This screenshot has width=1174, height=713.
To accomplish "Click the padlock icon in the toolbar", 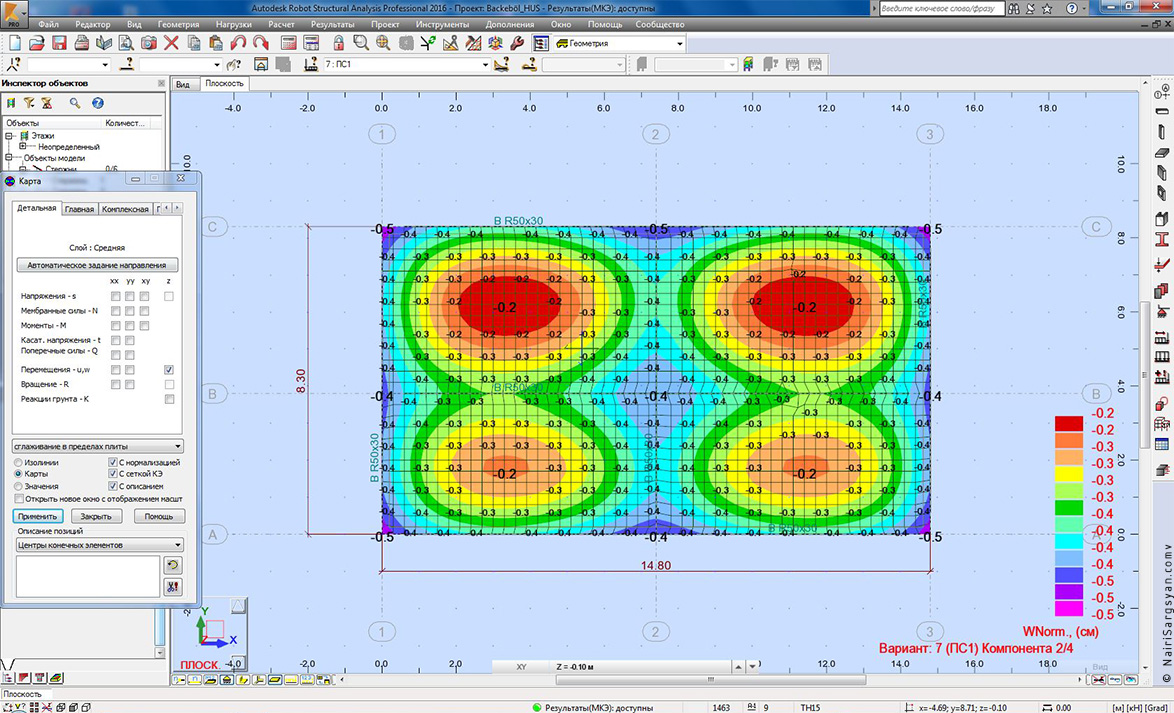I will pos(338,43).
